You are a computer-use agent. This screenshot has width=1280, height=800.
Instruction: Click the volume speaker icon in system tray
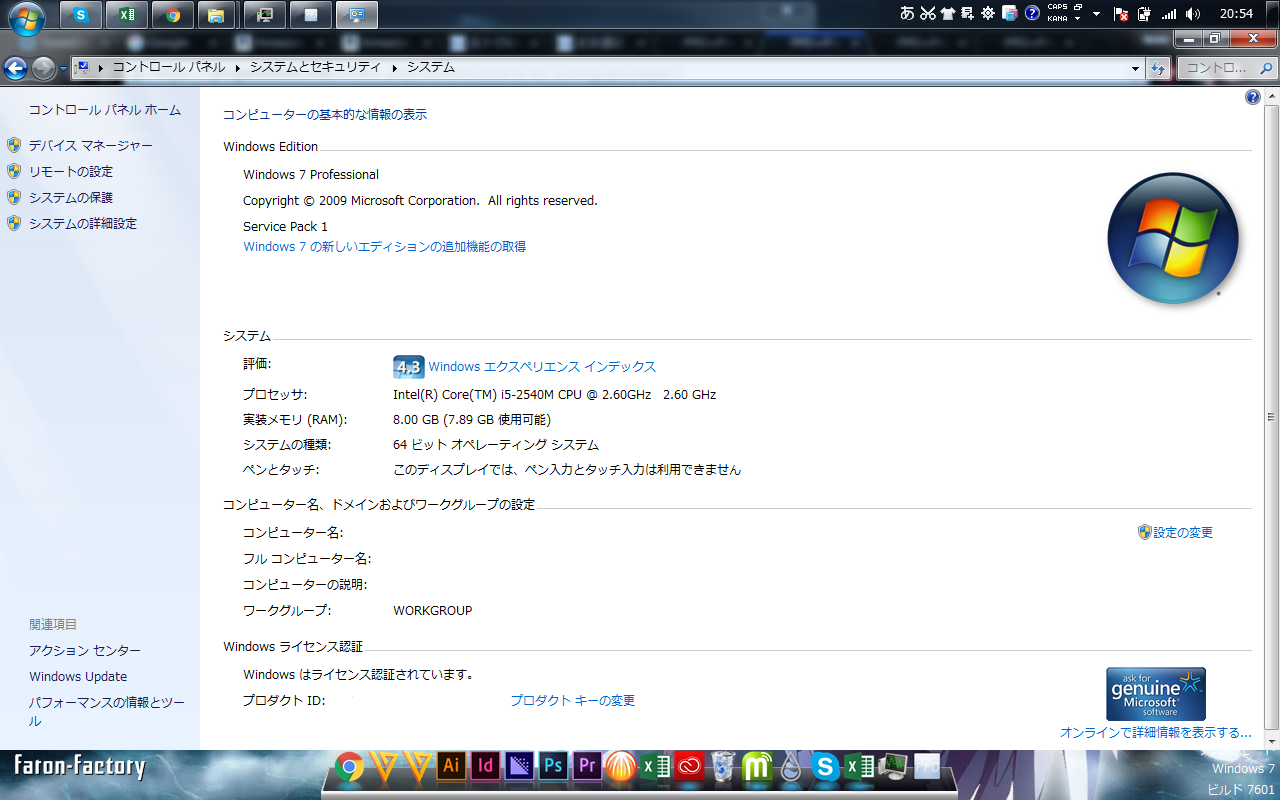1192,14
